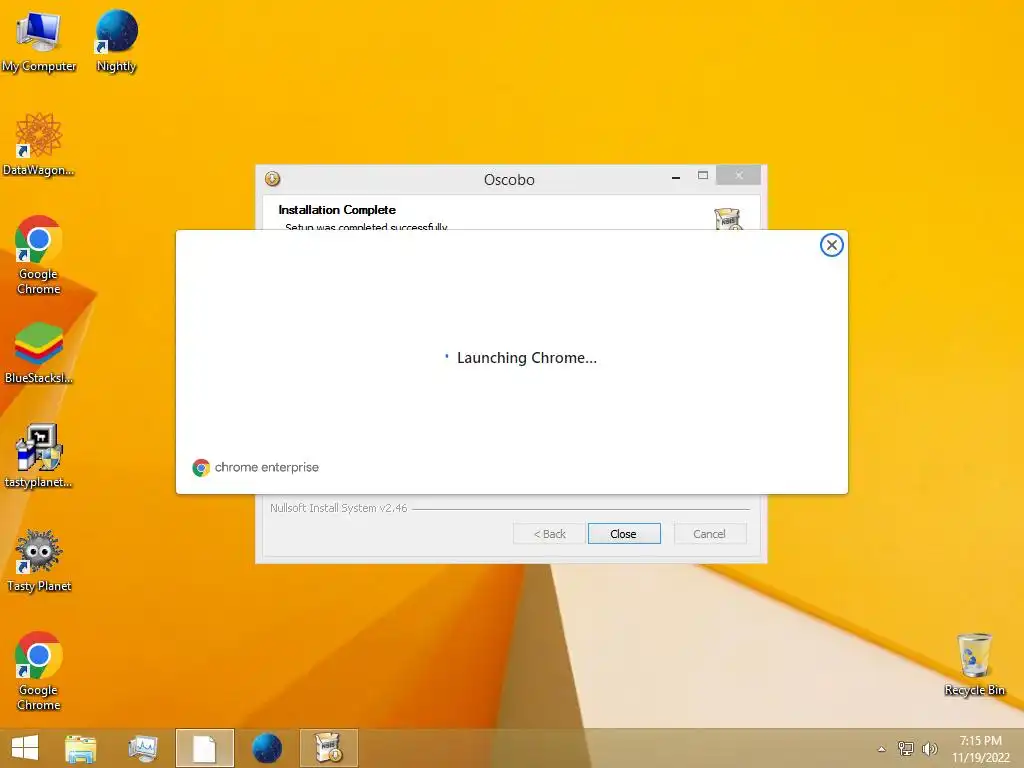The height and width of the screenshot is (768, 1024).
Task: Maximize the Oscobo installer window
Action: click(703, 175)
